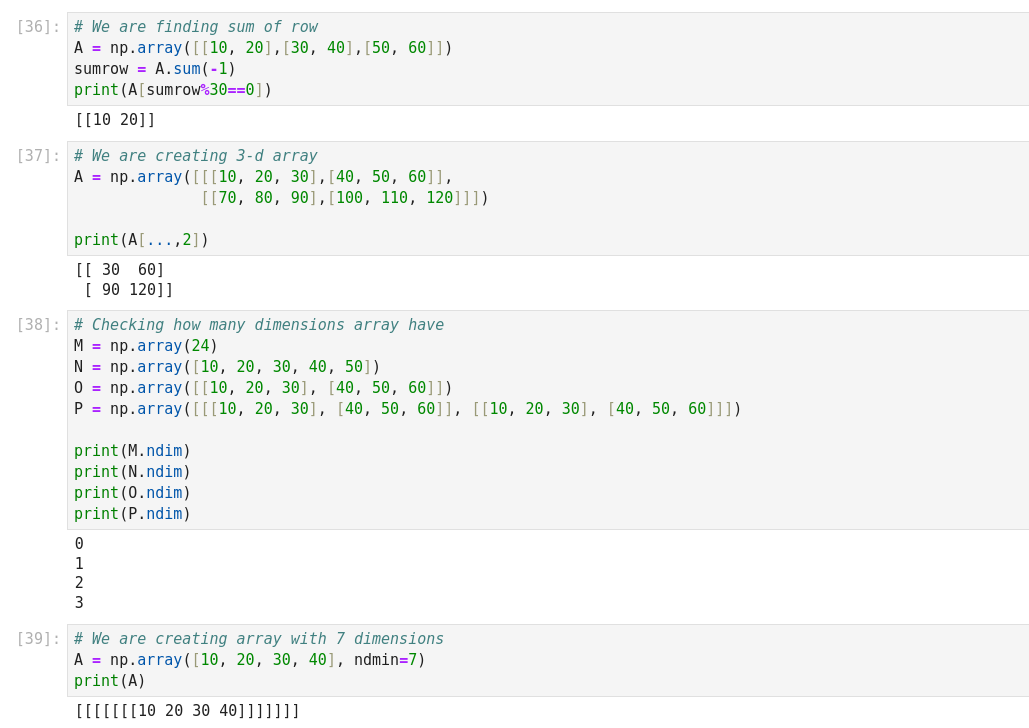Click the '[ 90 120]]' output row
1029x728 pixels.
pos(128,290)
